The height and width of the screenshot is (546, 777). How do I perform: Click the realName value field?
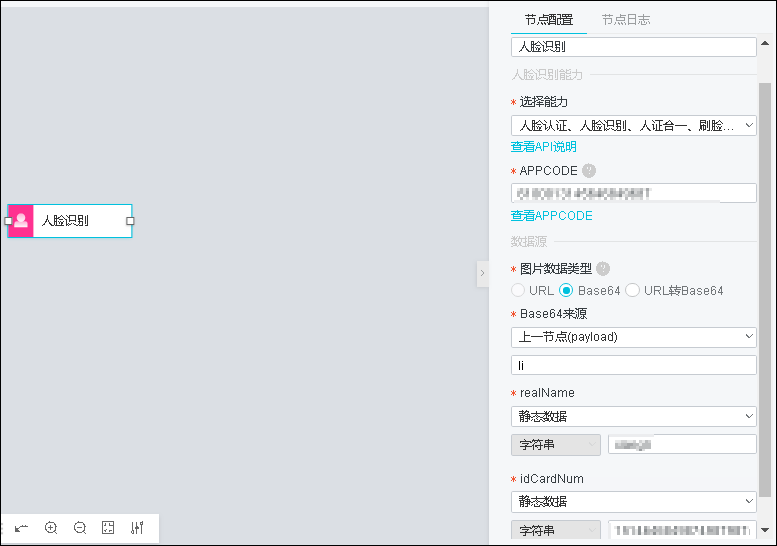682,444
